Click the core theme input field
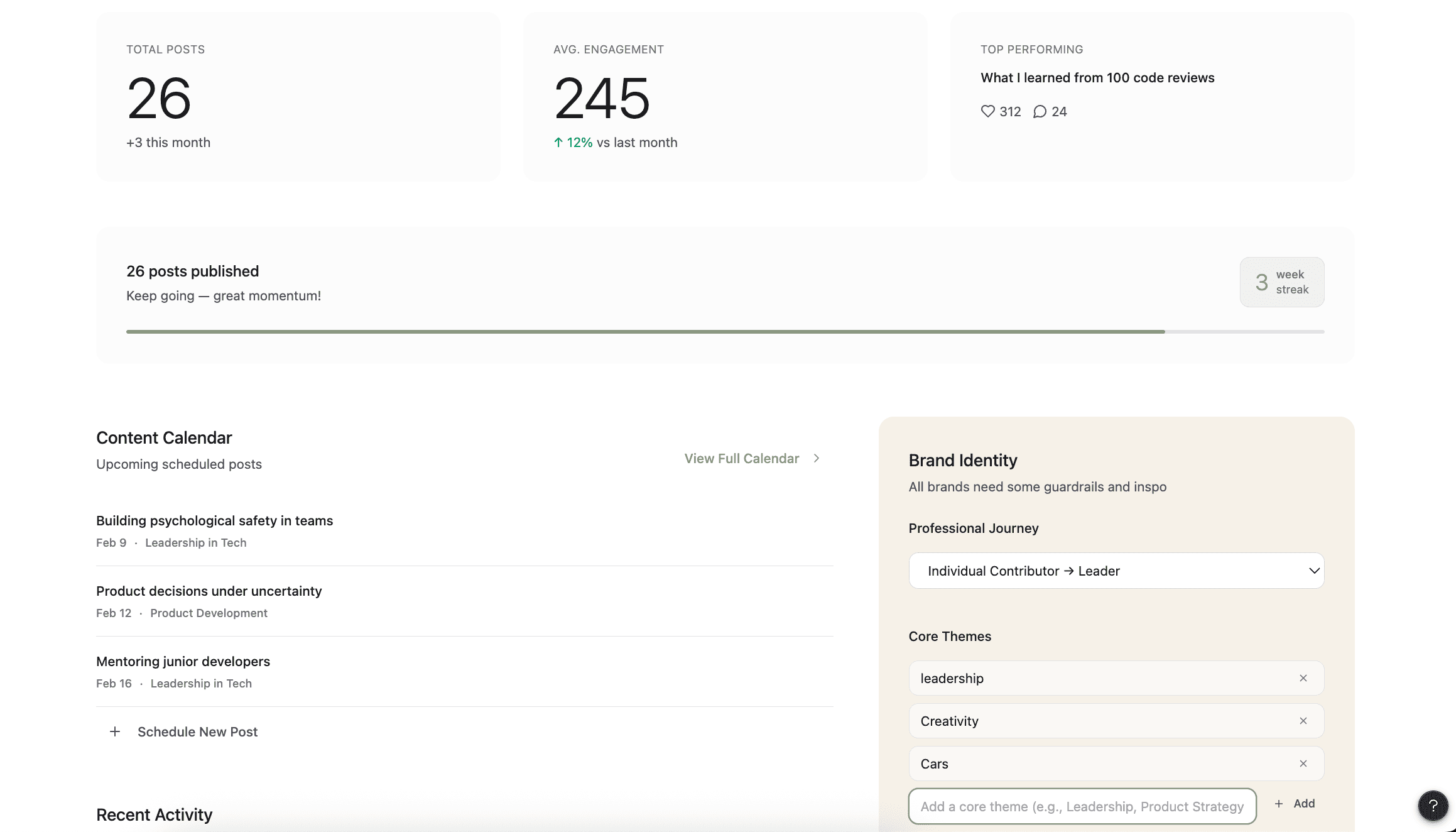Viewport: 1456px width, 832px height. click(1082, 806)
